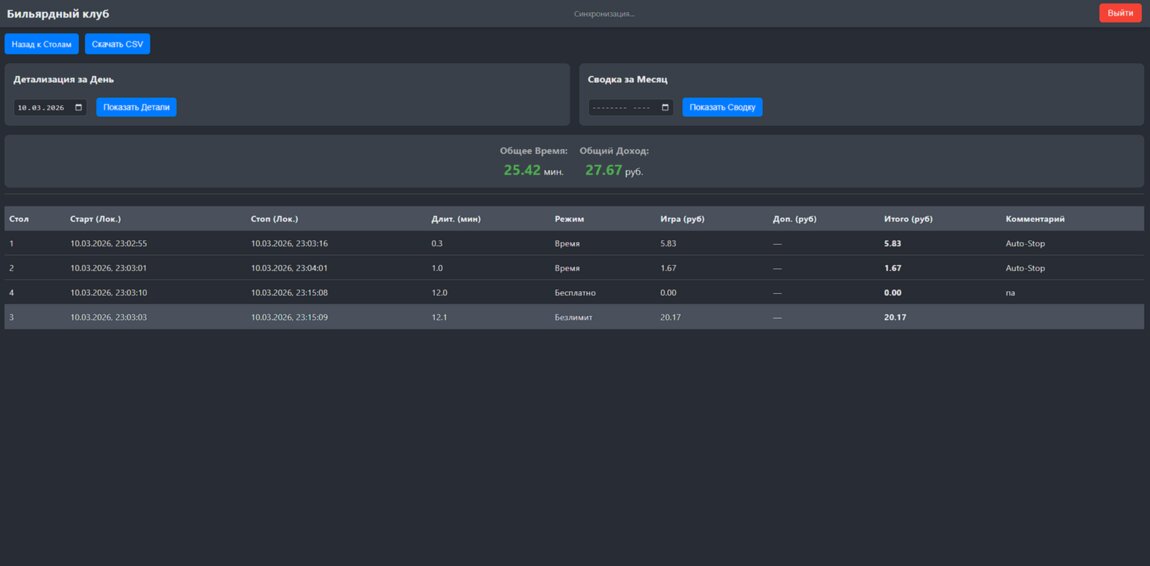The width and height of the screenshot is (1150, 566).
Task: Click the Длит. (мин) column header
Action: coord(456,219)
